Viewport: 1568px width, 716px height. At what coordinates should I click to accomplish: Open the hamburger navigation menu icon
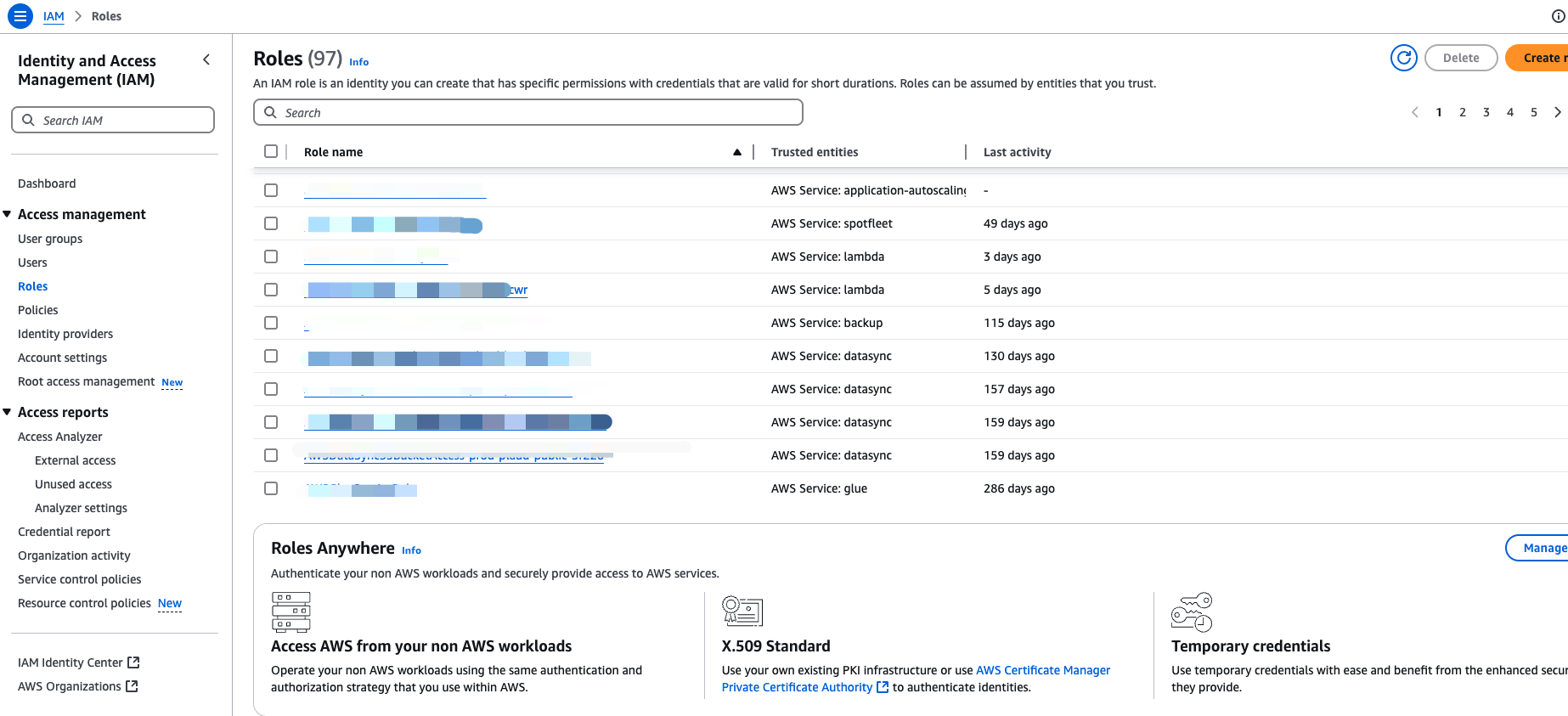coord(20,16)
